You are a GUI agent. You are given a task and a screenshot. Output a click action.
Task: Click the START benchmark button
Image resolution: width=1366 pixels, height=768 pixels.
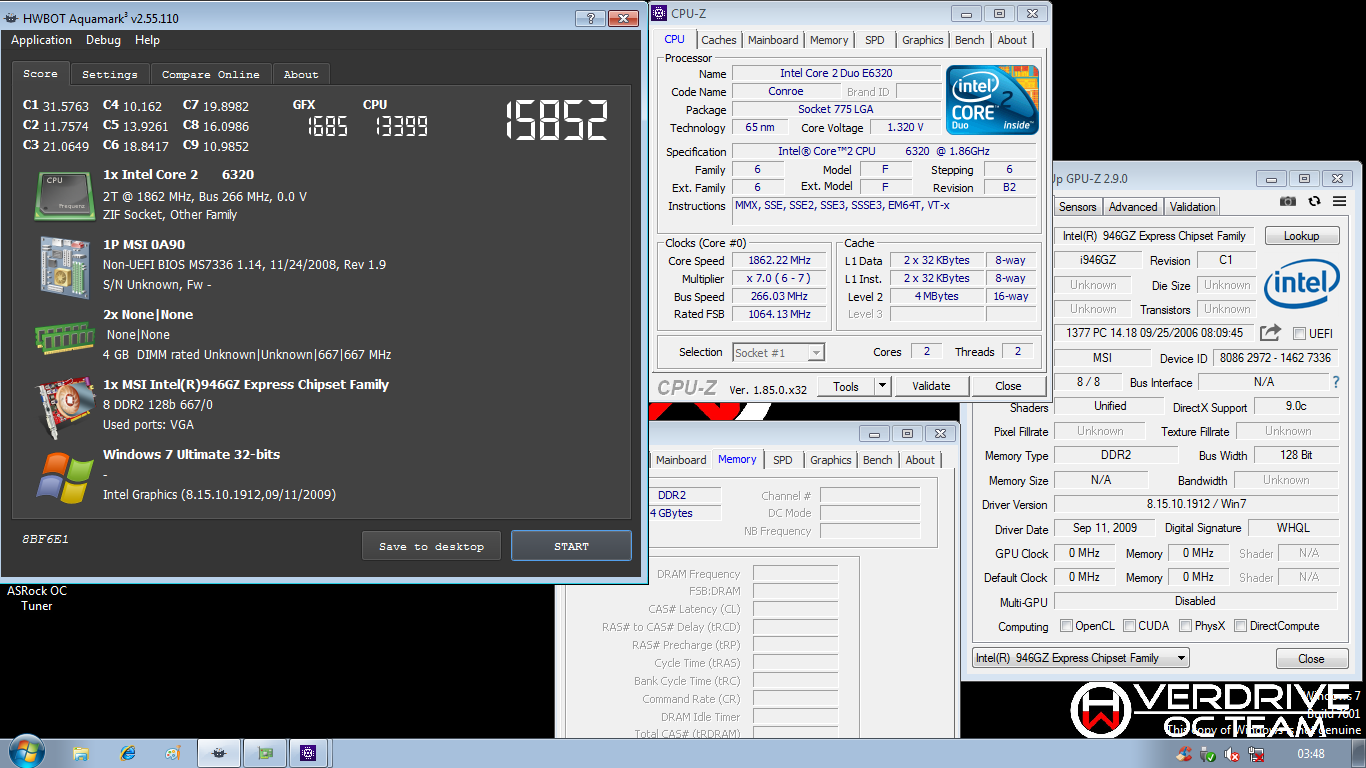[x=571, y=546]
